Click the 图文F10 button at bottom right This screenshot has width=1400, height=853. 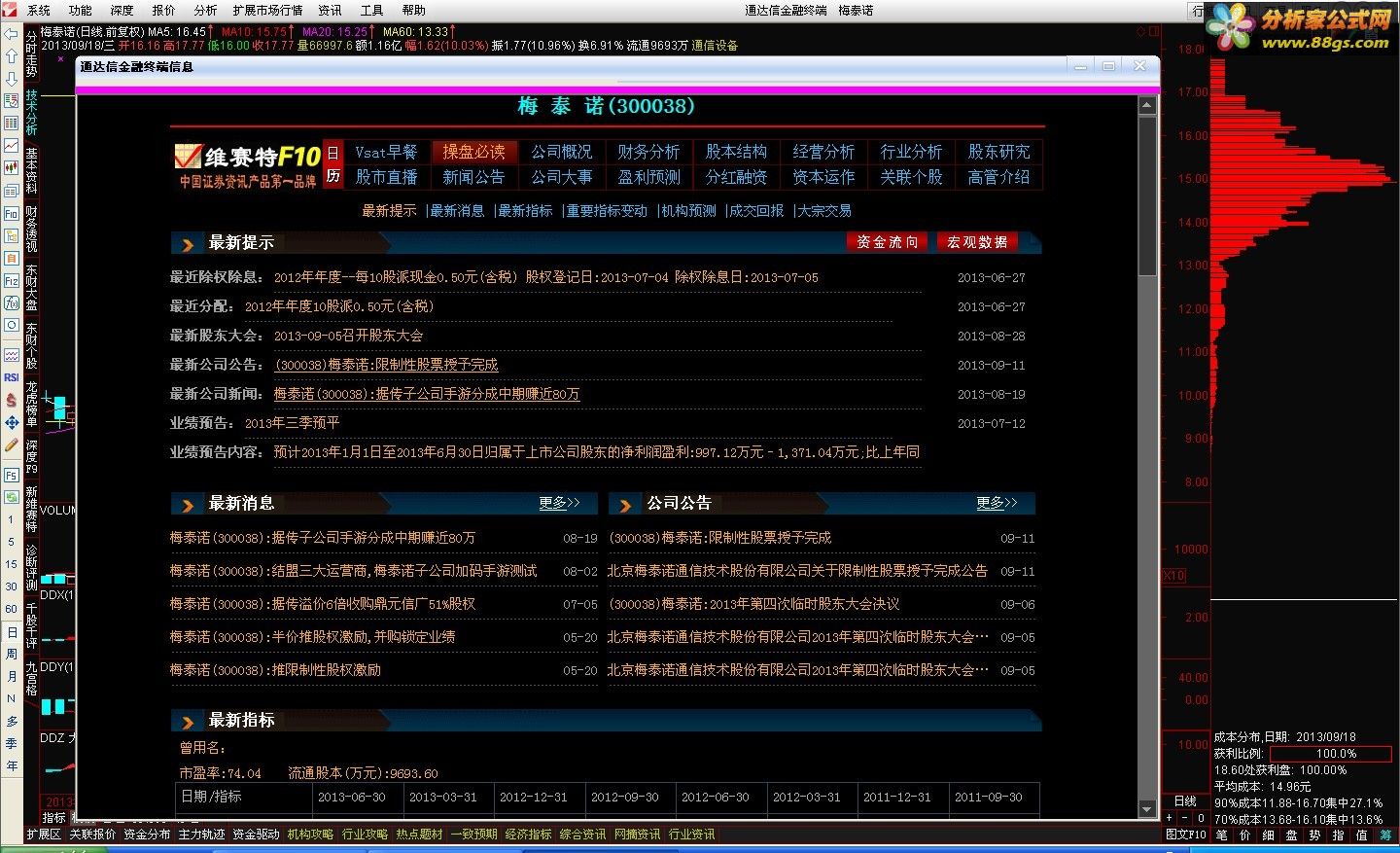click(1186, 835)
